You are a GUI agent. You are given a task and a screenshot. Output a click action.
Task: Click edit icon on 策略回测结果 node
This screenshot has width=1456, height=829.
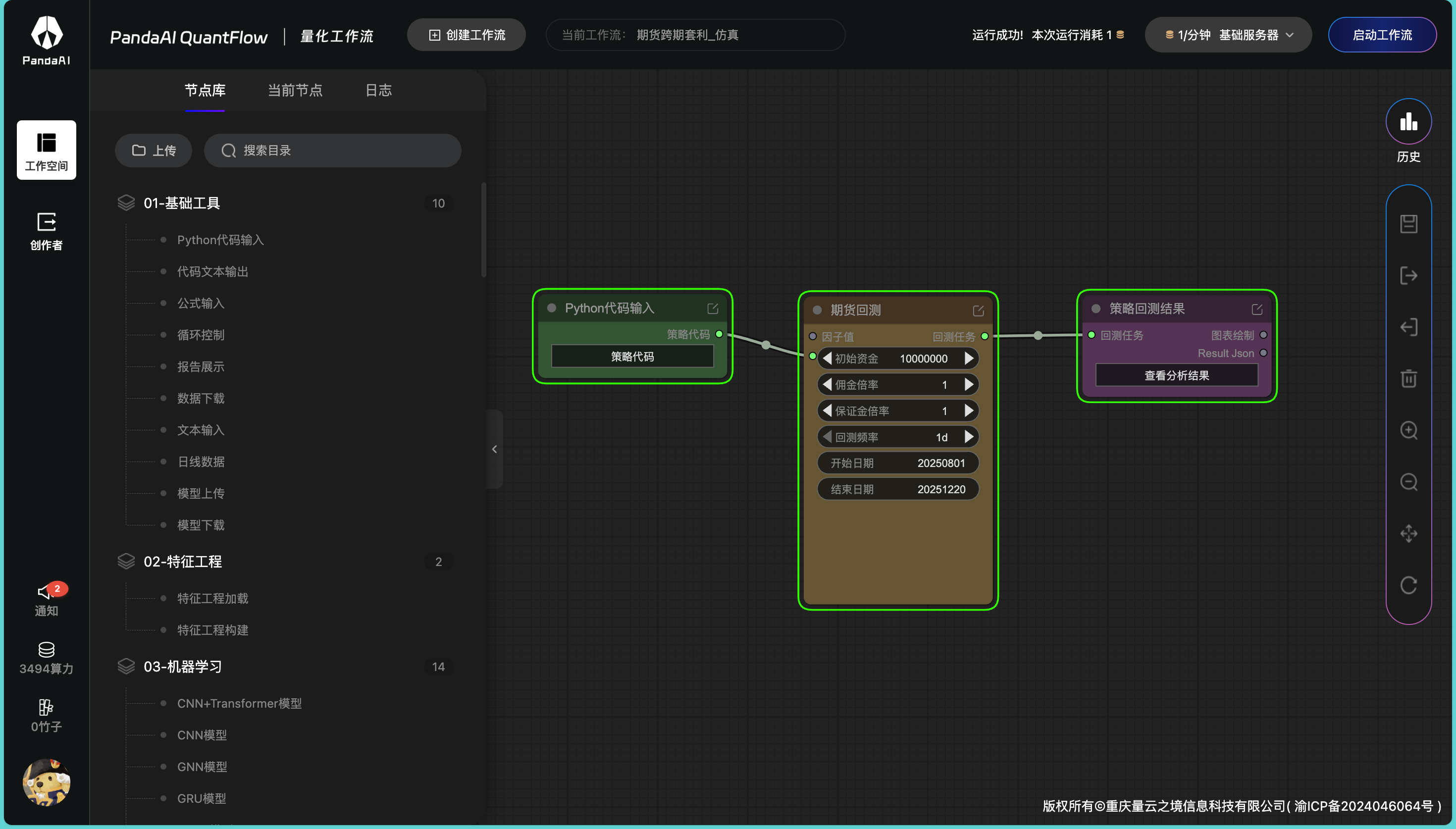(x=1257, y=309)
